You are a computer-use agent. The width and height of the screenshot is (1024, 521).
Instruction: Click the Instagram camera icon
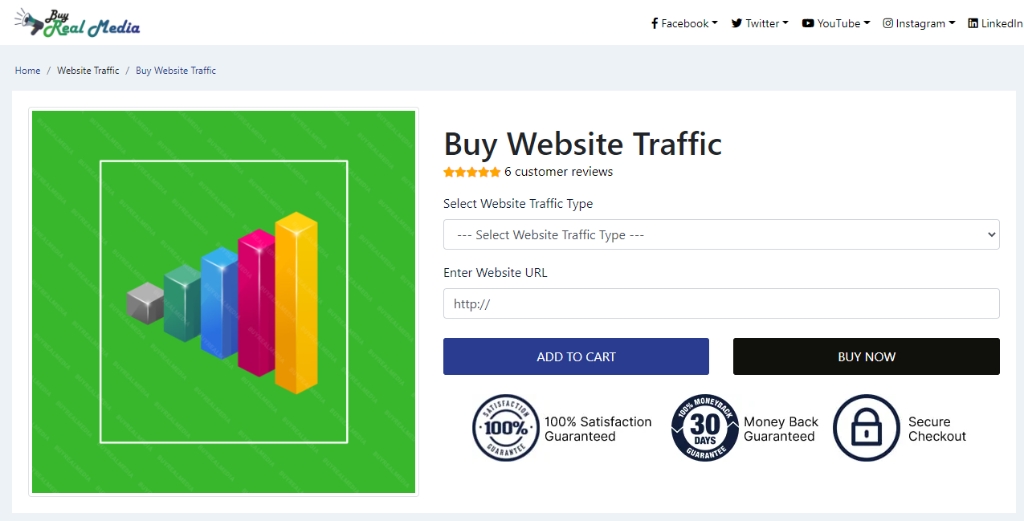888,23
